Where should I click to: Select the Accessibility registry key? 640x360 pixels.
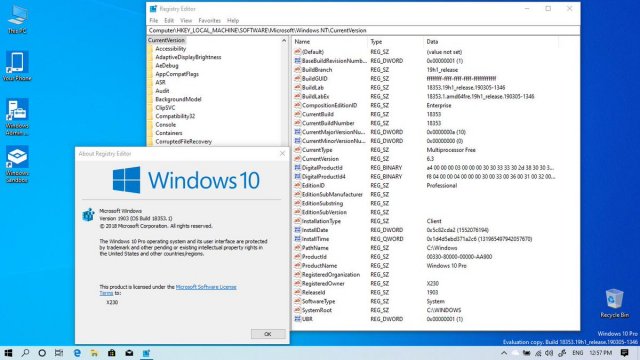tap(170, 49)
